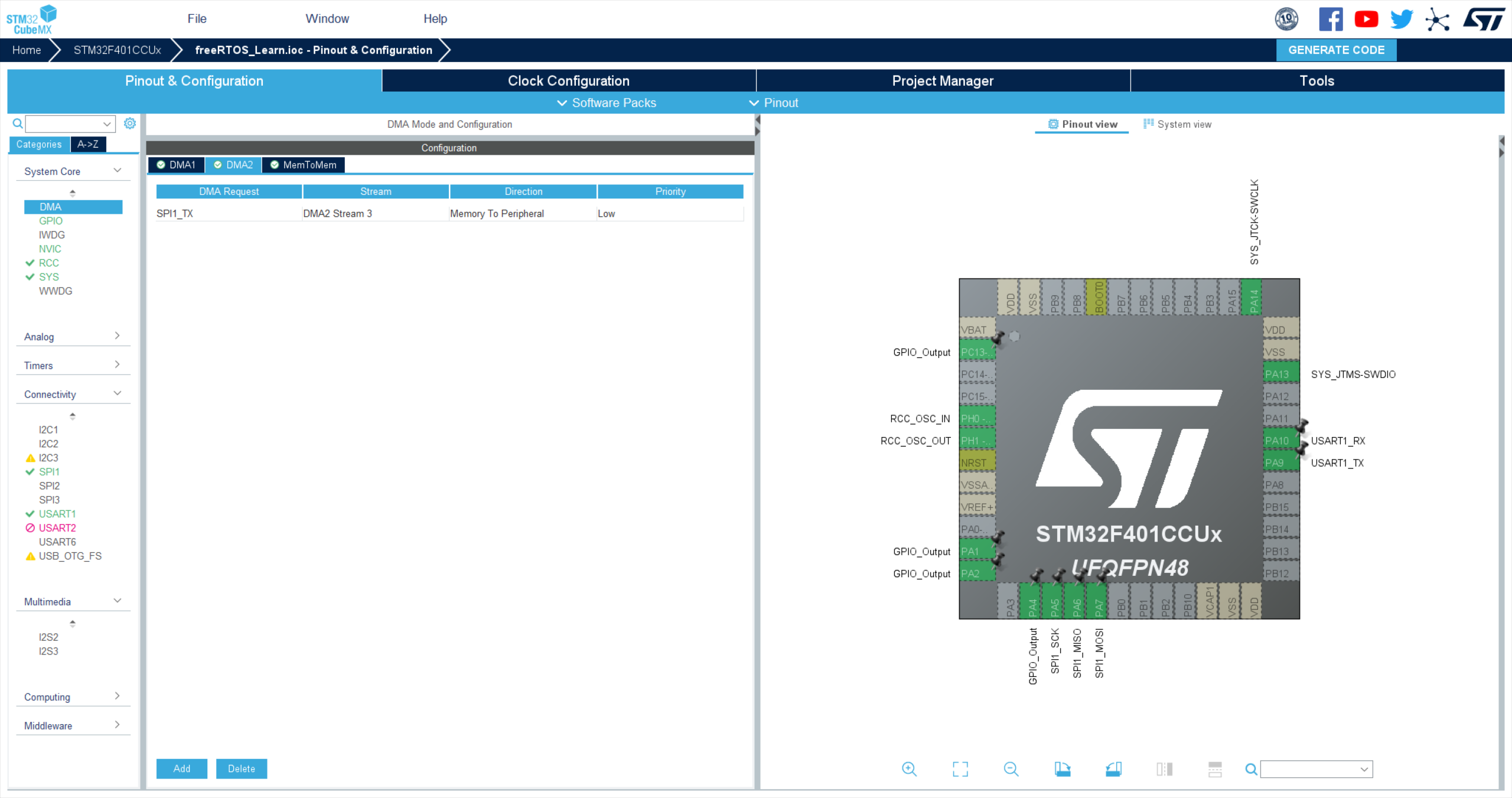Click the STM32F401CCUx breadcrumb

tap(118, 50)
